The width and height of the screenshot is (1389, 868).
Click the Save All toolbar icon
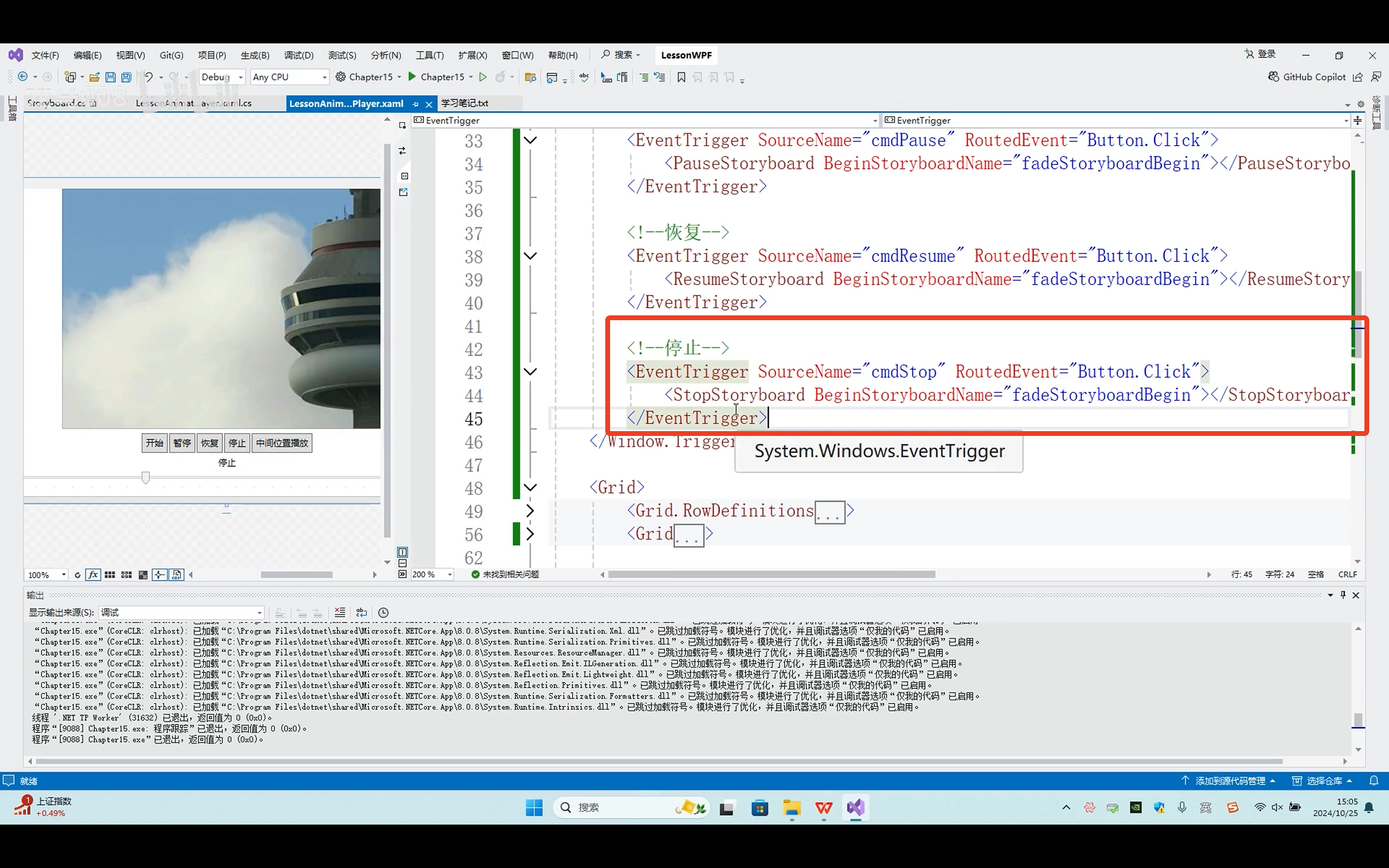click(126, 77)
